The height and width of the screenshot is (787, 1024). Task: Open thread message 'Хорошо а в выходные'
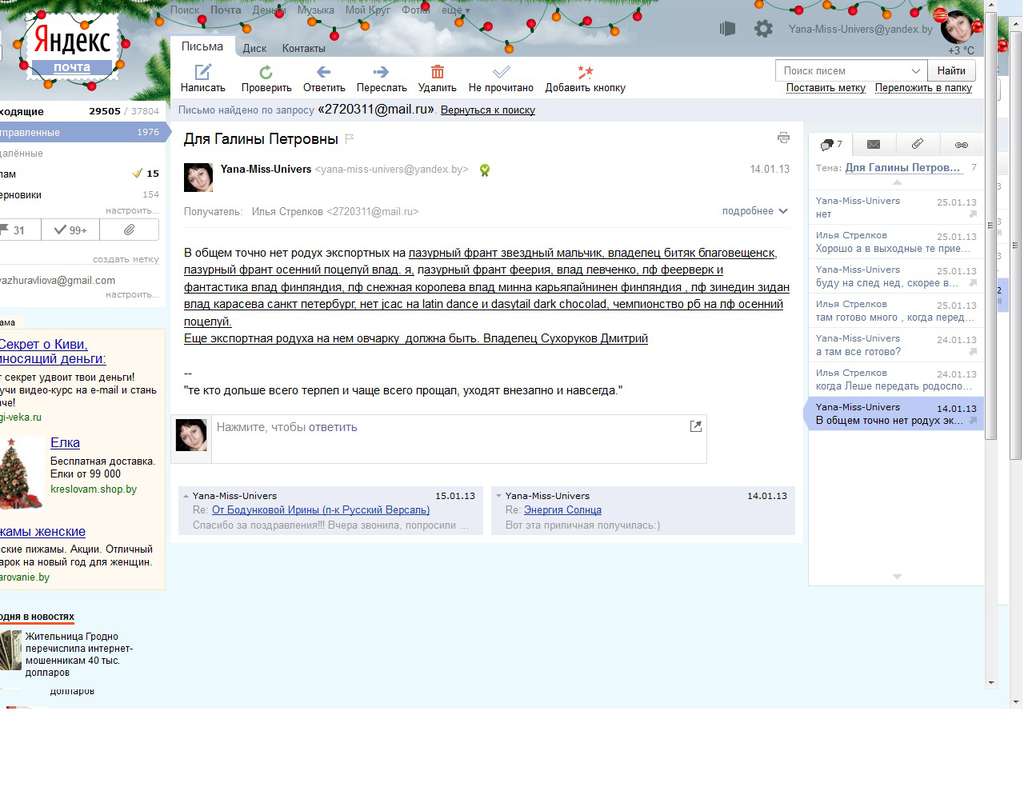click(896, 242)
